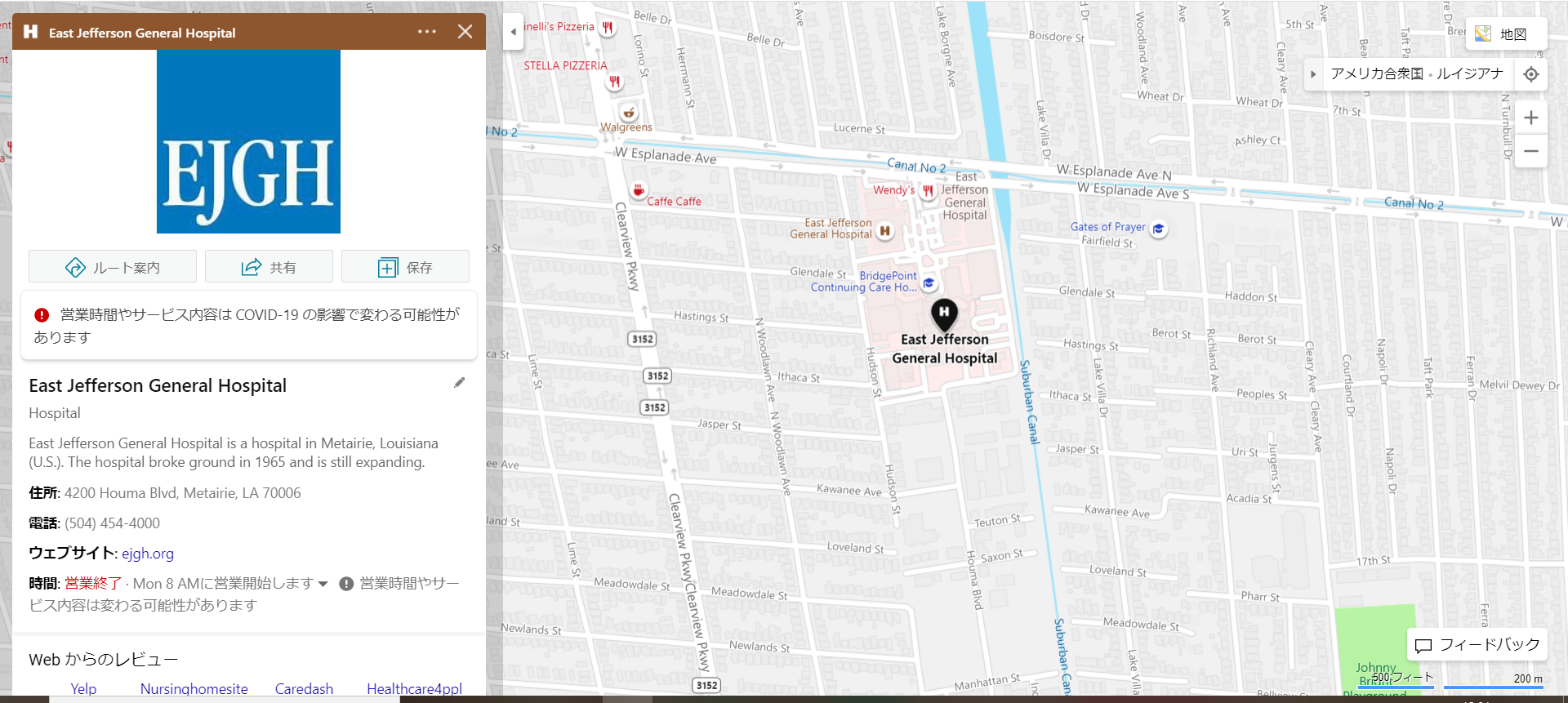This screenshot has width=1568, height=703.
Task: Open the EJGH logo image
Action: tap(248, 142)
